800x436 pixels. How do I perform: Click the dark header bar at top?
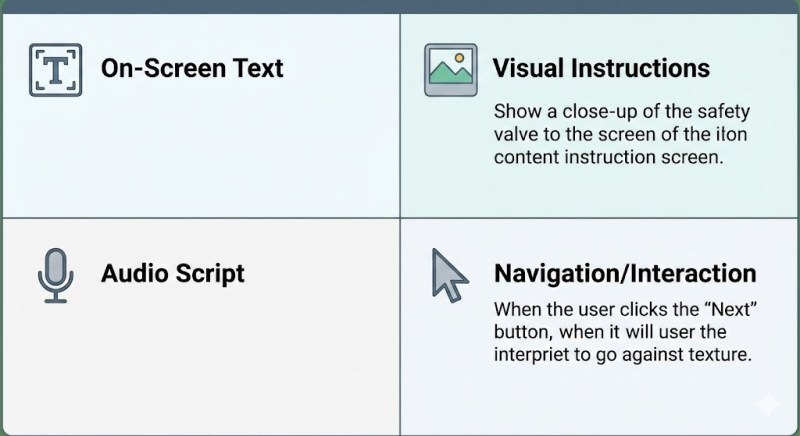click(x=400, y=6)
